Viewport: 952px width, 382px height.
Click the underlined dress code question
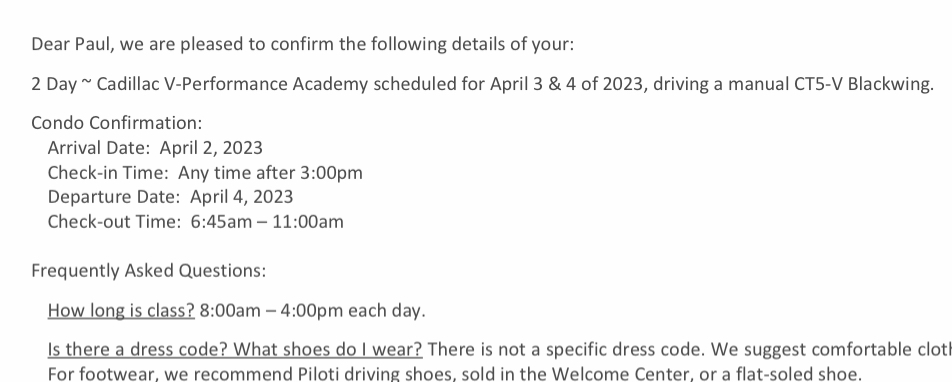coord(235,349)
